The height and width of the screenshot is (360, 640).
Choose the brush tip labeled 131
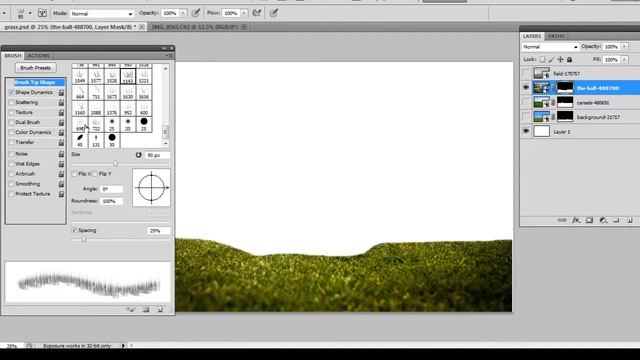[x=96, y=140]
